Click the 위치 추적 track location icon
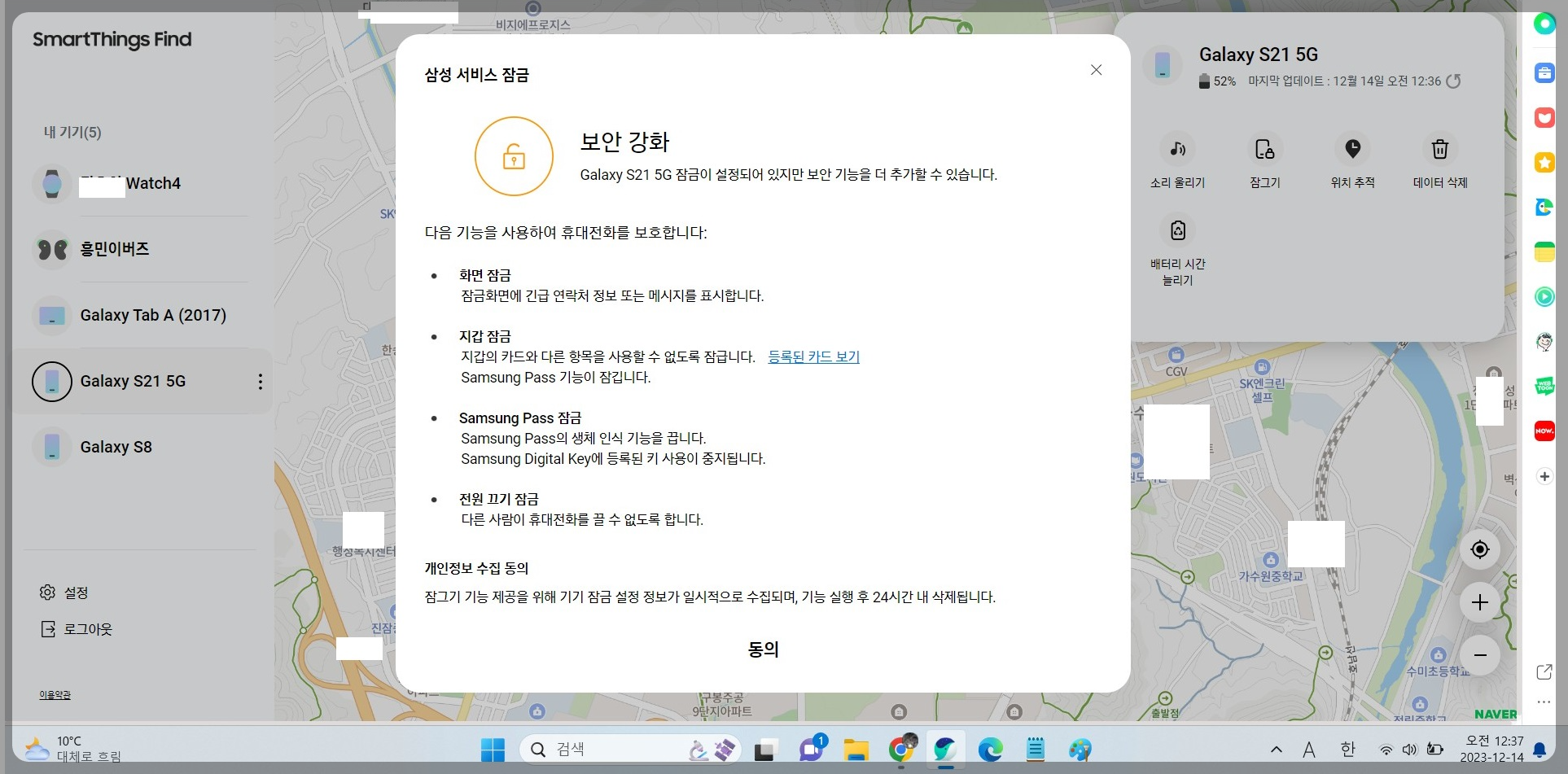1568x774 pixels. click(1352, 149)
